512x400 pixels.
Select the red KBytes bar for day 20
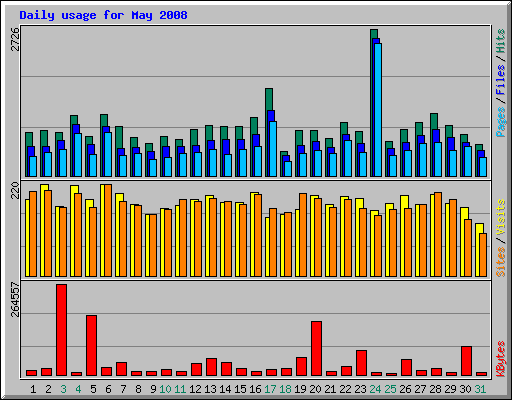pos(316,349)
